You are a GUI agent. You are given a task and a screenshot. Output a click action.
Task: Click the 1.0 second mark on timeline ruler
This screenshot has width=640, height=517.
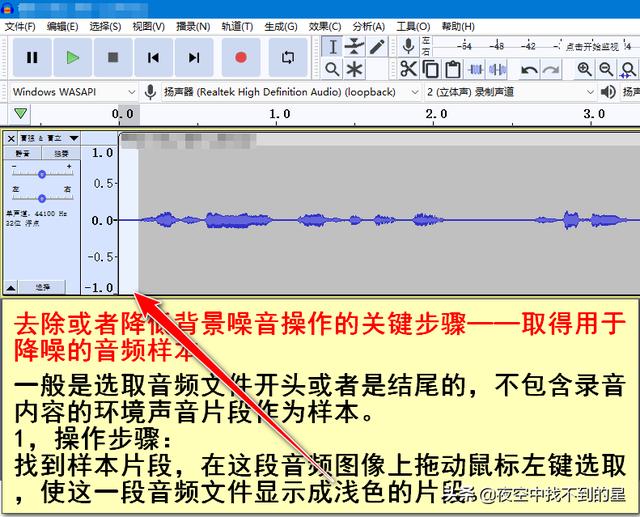pos(279,114)
